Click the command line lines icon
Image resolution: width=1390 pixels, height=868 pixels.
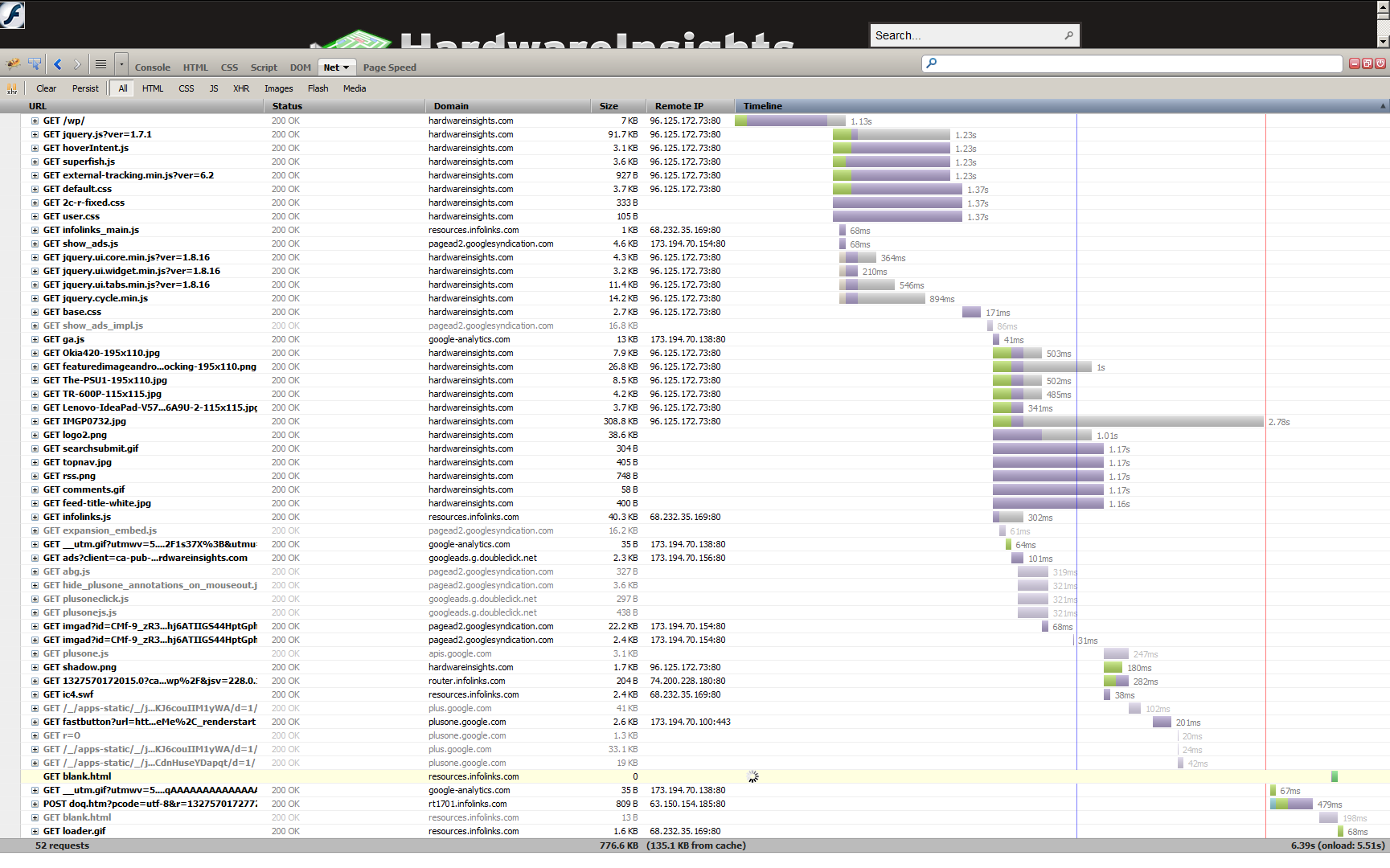100,64
